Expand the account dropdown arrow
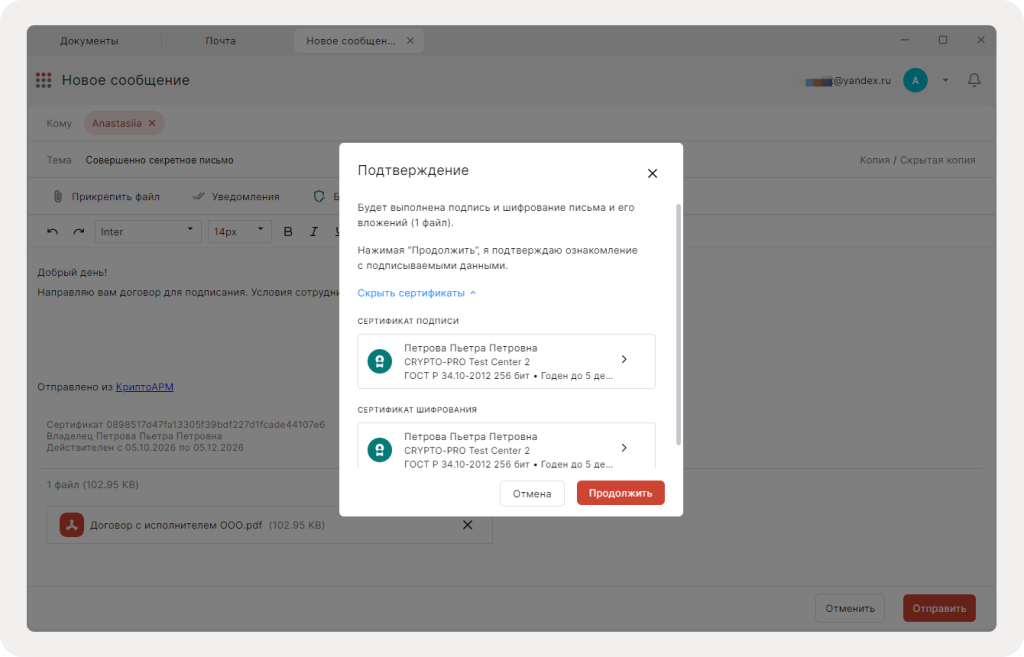1024x657 pixels. click(x=945, y=80)
